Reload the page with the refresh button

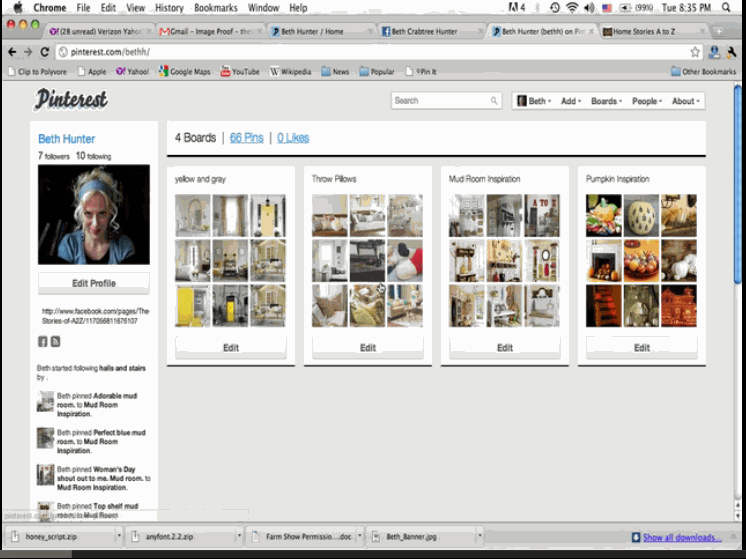point(45,52)
